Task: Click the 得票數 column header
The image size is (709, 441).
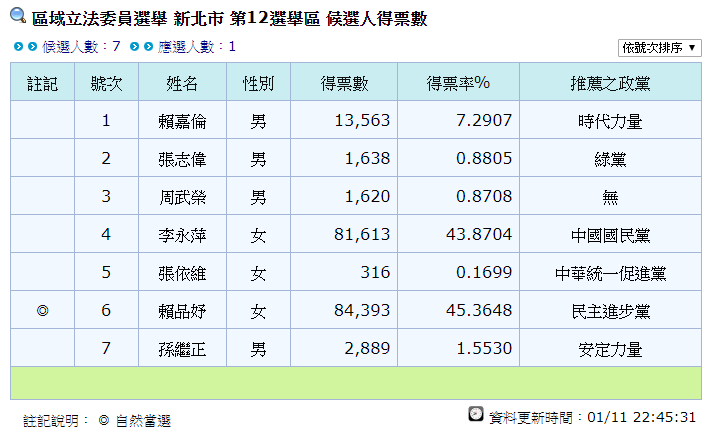Action: [344, 83]
